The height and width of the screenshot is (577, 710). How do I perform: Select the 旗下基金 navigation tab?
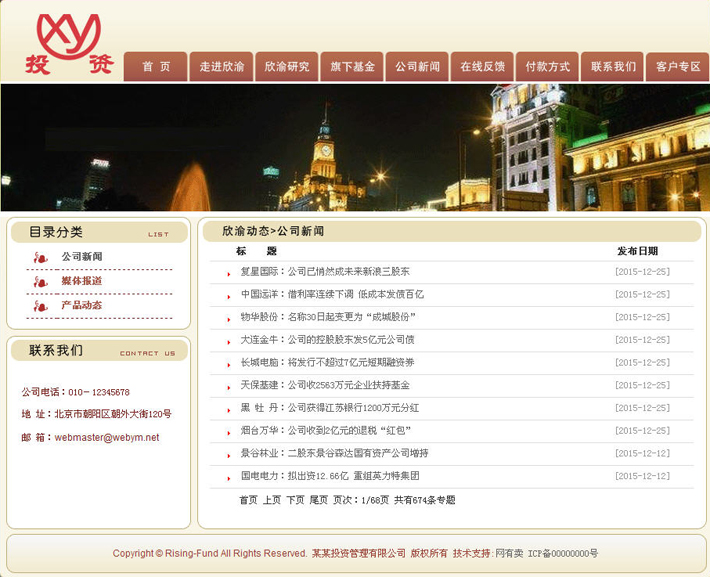click(x=352, y=67)
